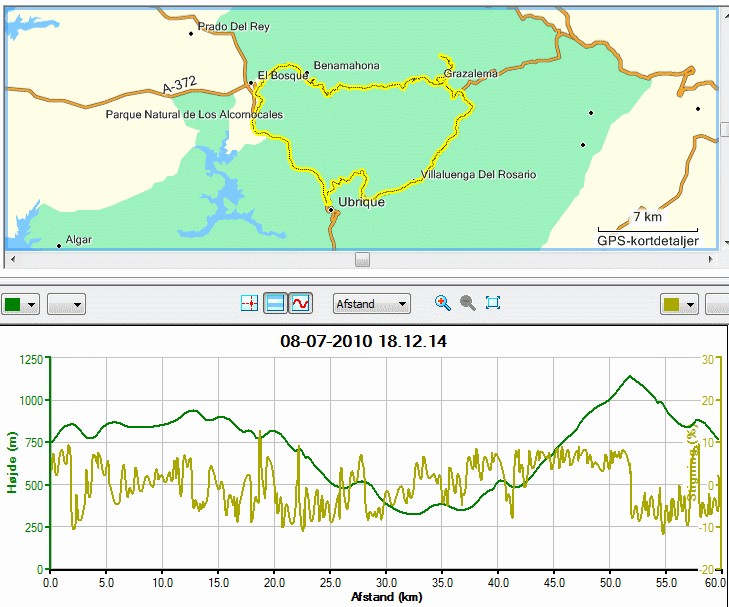Click the El Bosque town label
Image resolution: width=729 pixels, height=607 pixels.
283,75
